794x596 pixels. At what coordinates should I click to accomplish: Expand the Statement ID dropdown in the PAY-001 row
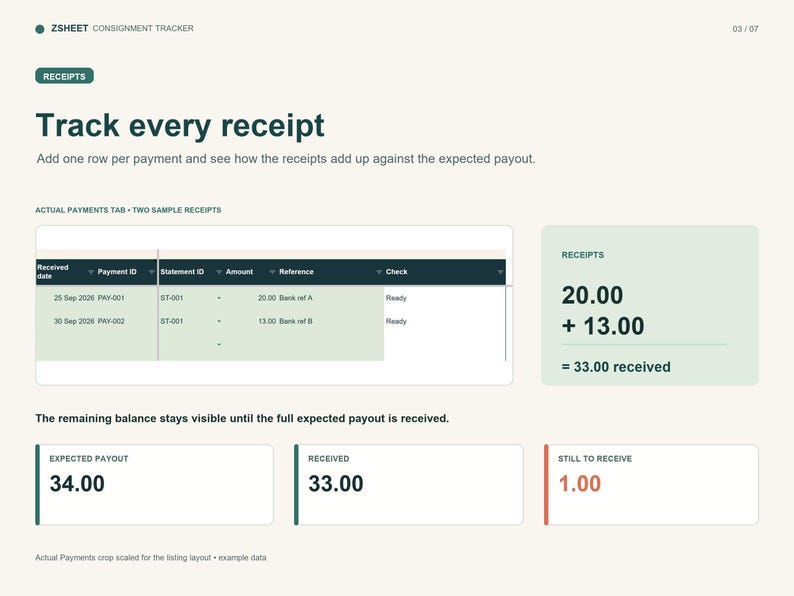(219, 298)
